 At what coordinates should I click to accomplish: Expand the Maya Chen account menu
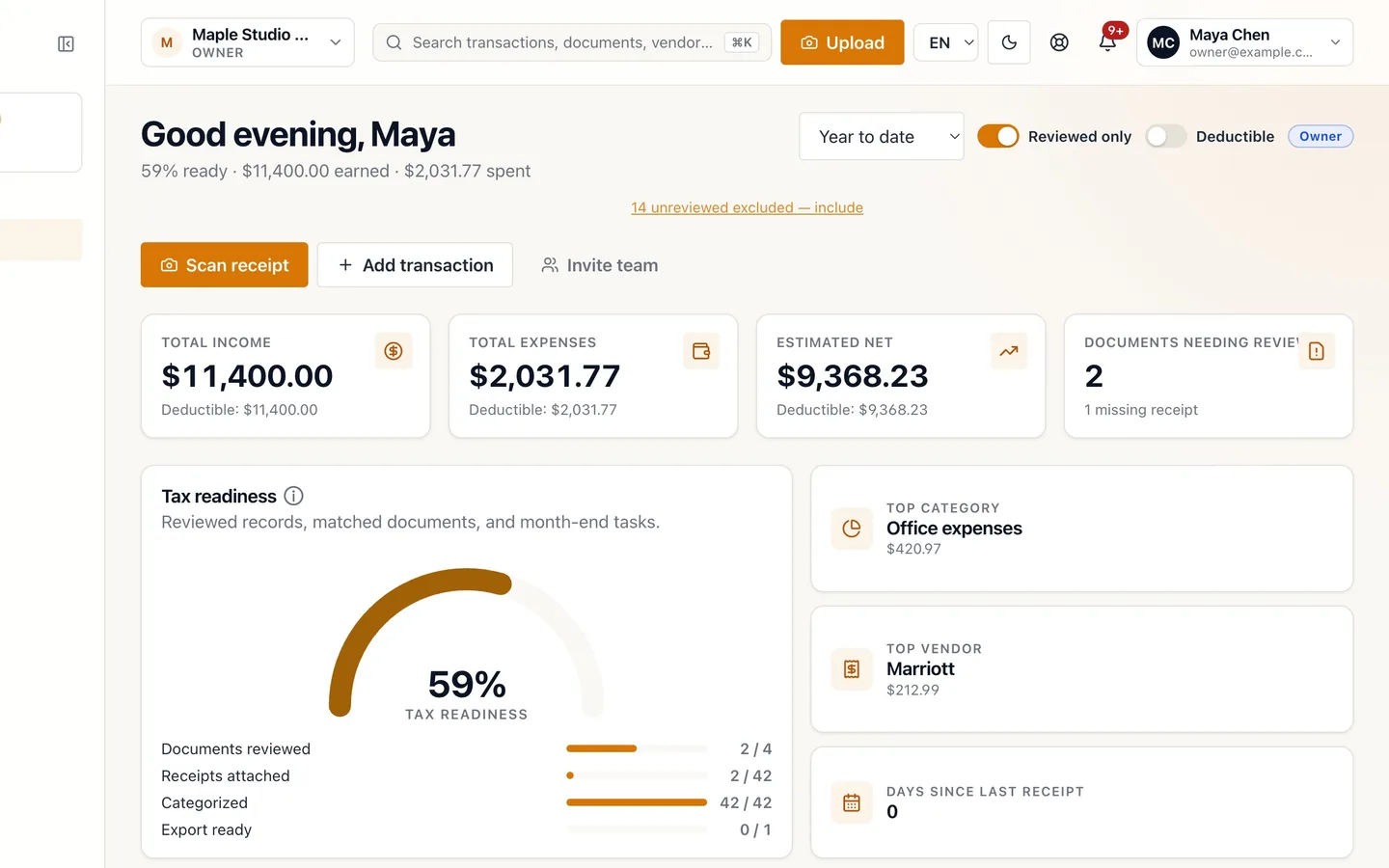coord(1245,42)
